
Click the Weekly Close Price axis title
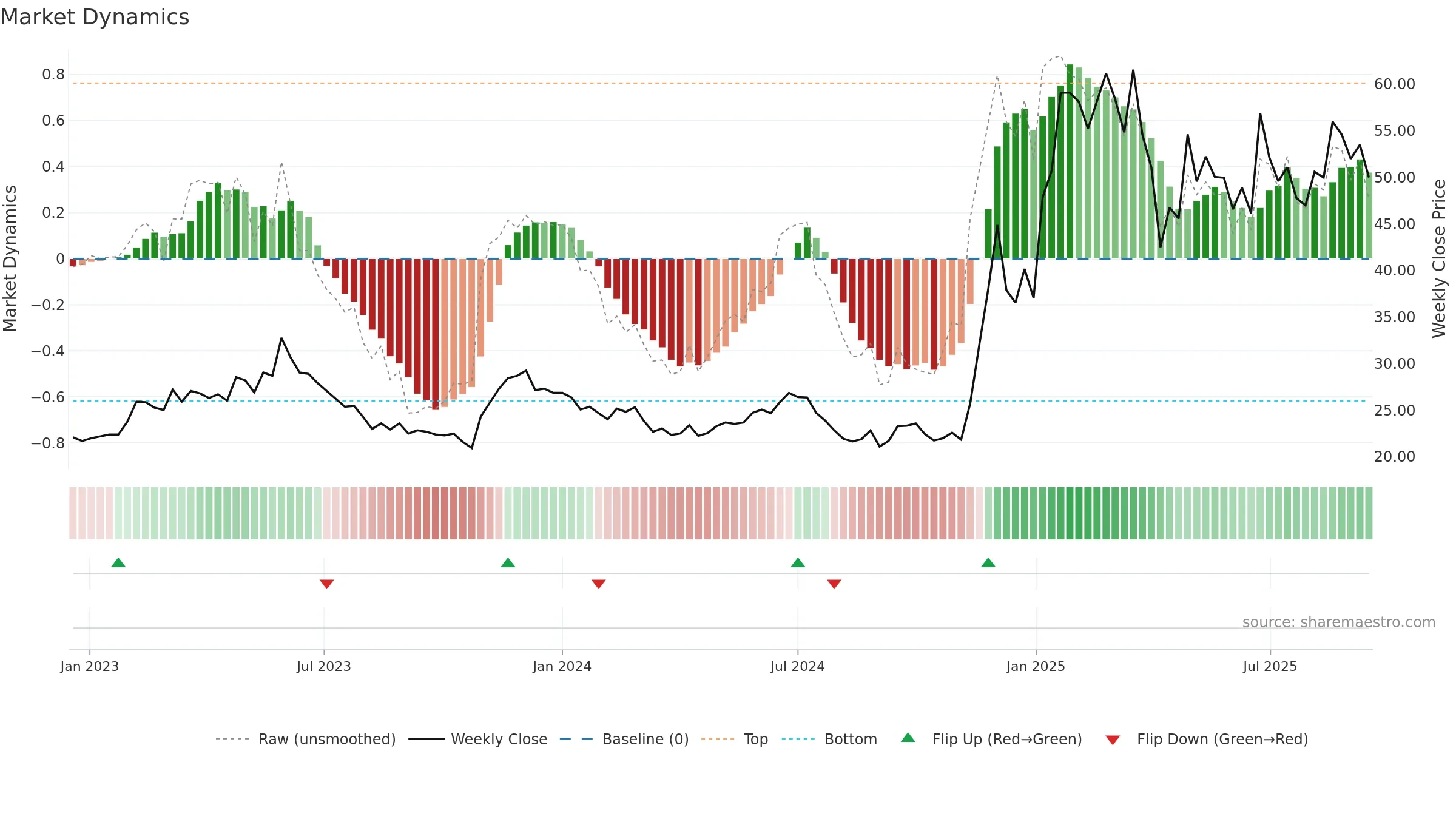1439,258
